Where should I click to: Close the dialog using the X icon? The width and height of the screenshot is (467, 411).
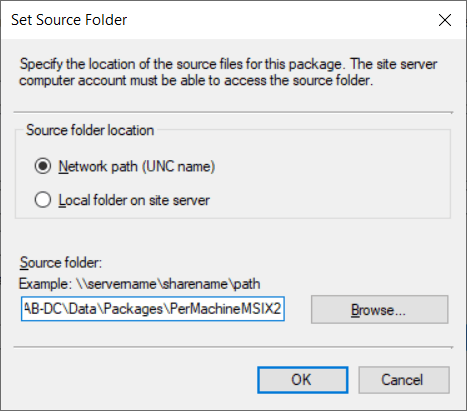[445, 20]
